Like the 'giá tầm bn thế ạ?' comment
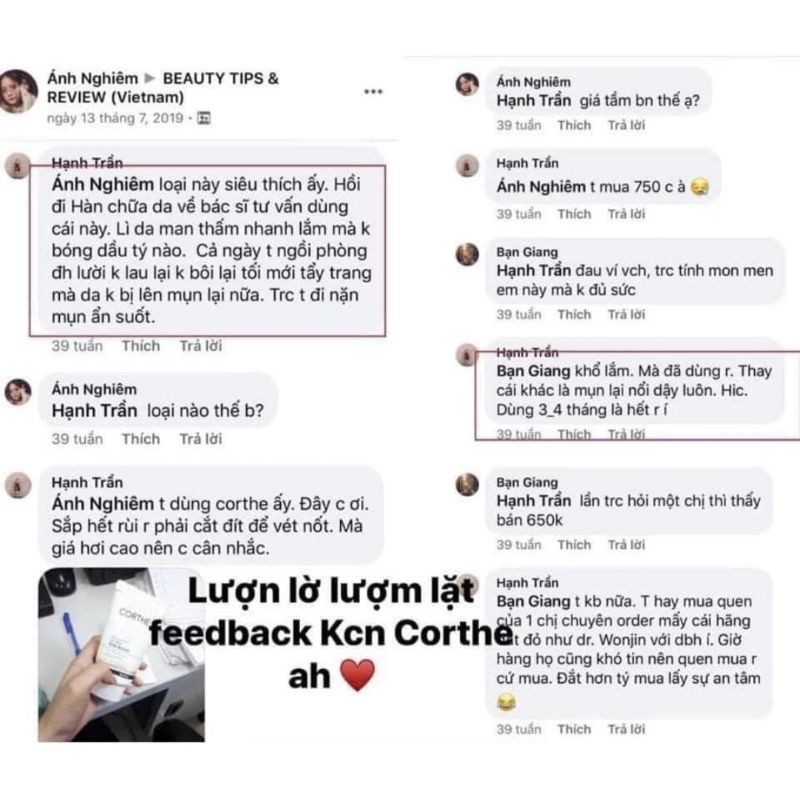The image size is (800, 800). [574, 125]
